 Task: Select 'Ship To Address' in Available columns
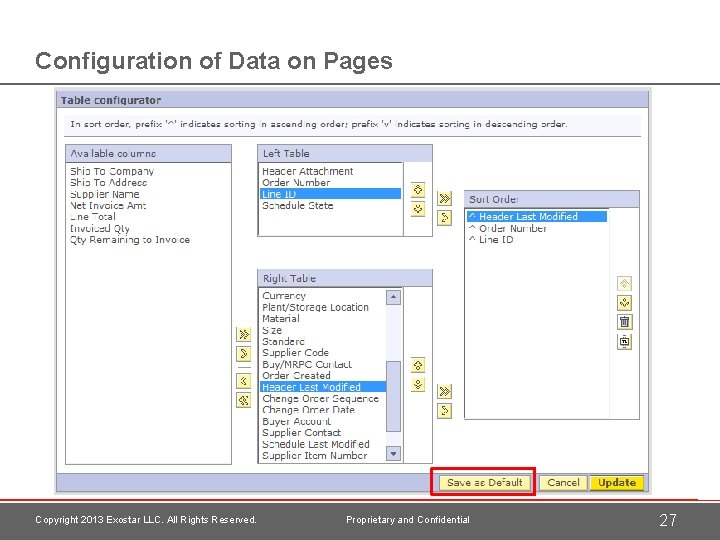tap(108, 183)
